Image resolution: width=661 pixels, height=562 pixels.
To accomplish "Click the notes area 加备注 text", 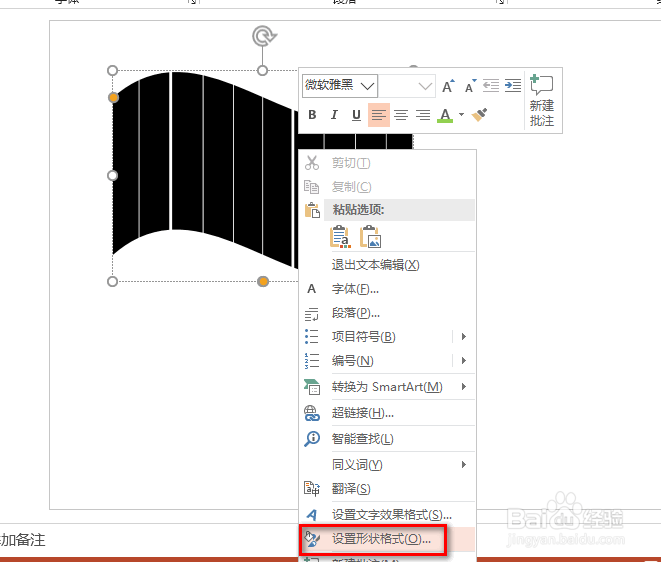I will tap(22, 540).
